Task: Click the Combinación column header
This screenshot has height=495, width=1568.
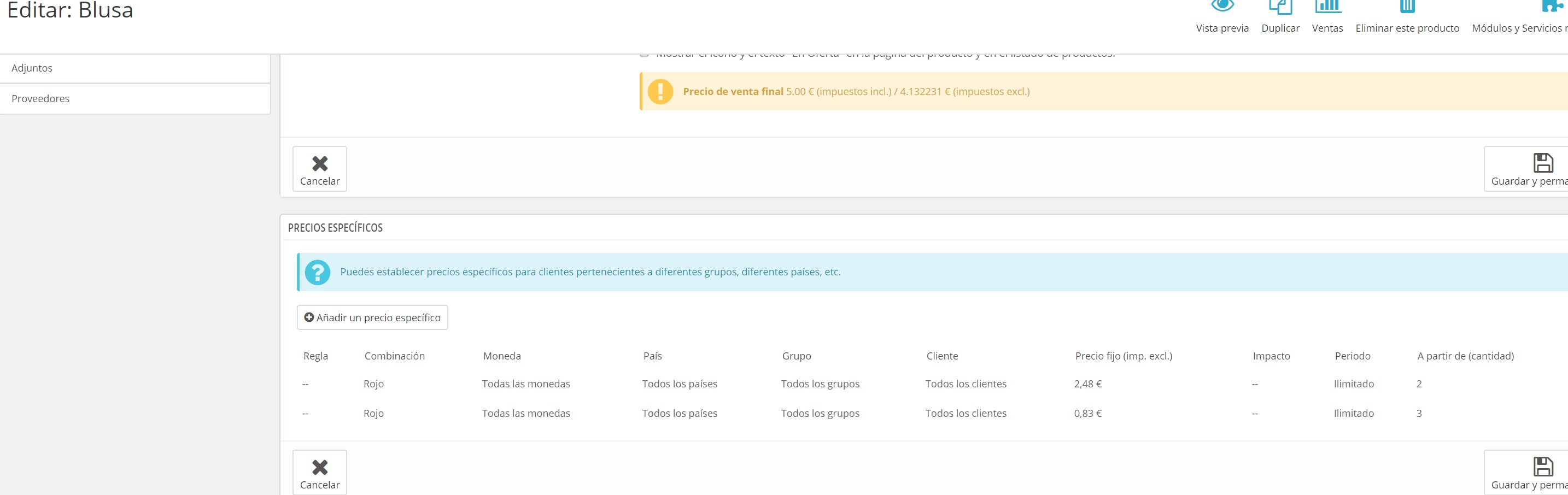Action: pyautogui.click(x=394, y=356)
